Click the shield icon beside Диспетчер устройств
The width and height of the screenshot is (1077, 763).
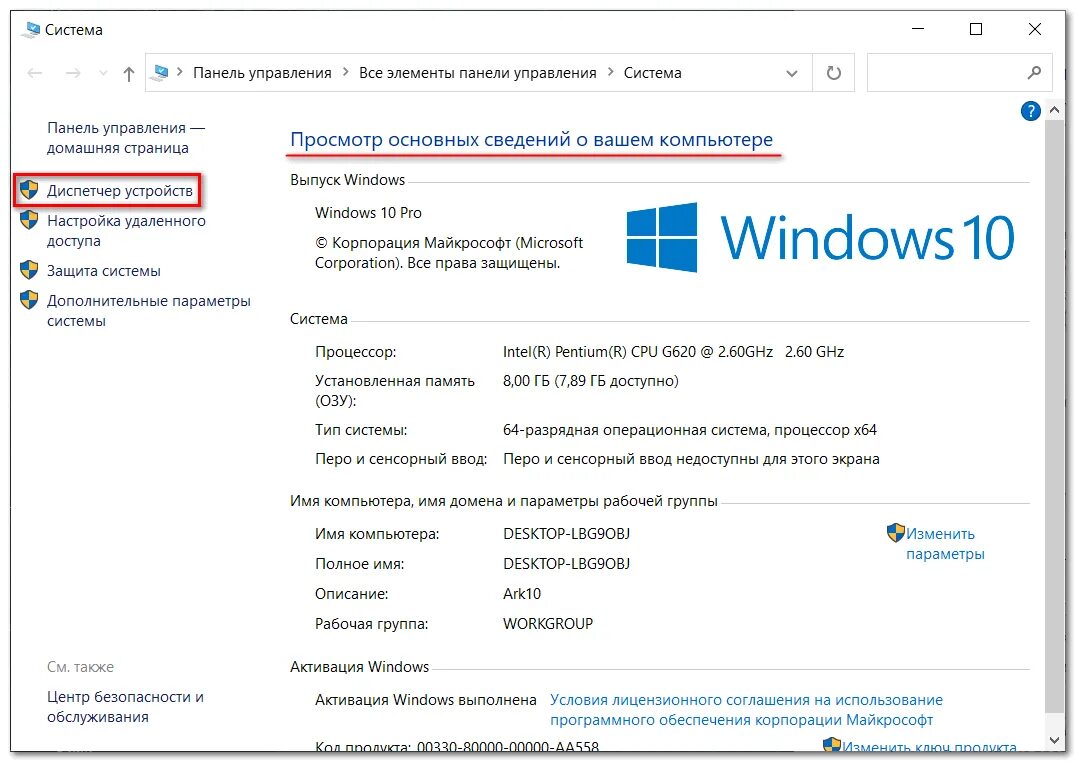tap(29, 190)
